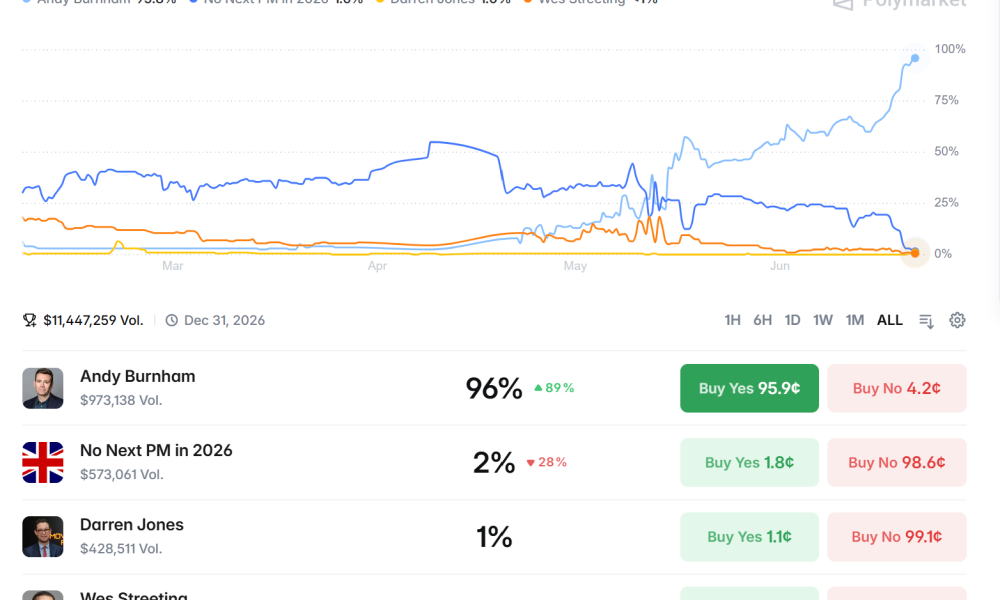The height and width of the screenshot is (600, 1000).
Task: Open Darren Jones's profile photo
Action: [x=43, y=537]
